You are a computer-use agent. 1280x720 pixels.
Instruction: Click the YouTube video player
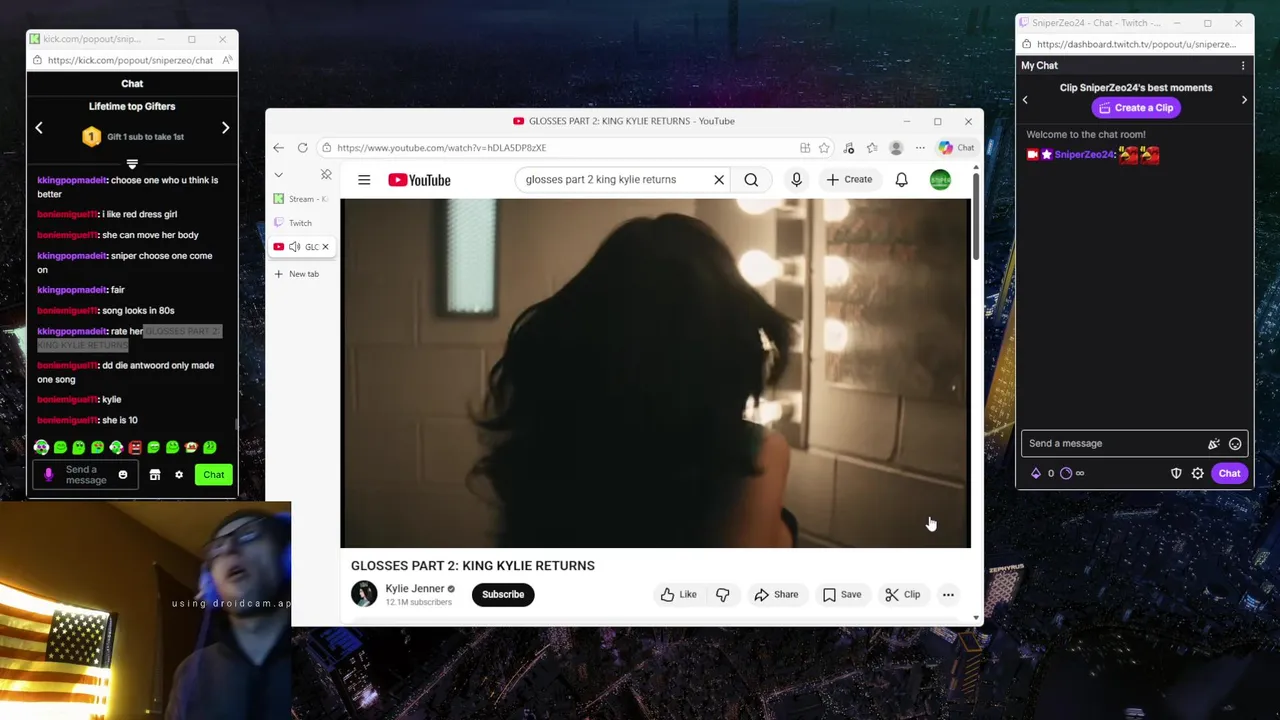coord(655,373)
